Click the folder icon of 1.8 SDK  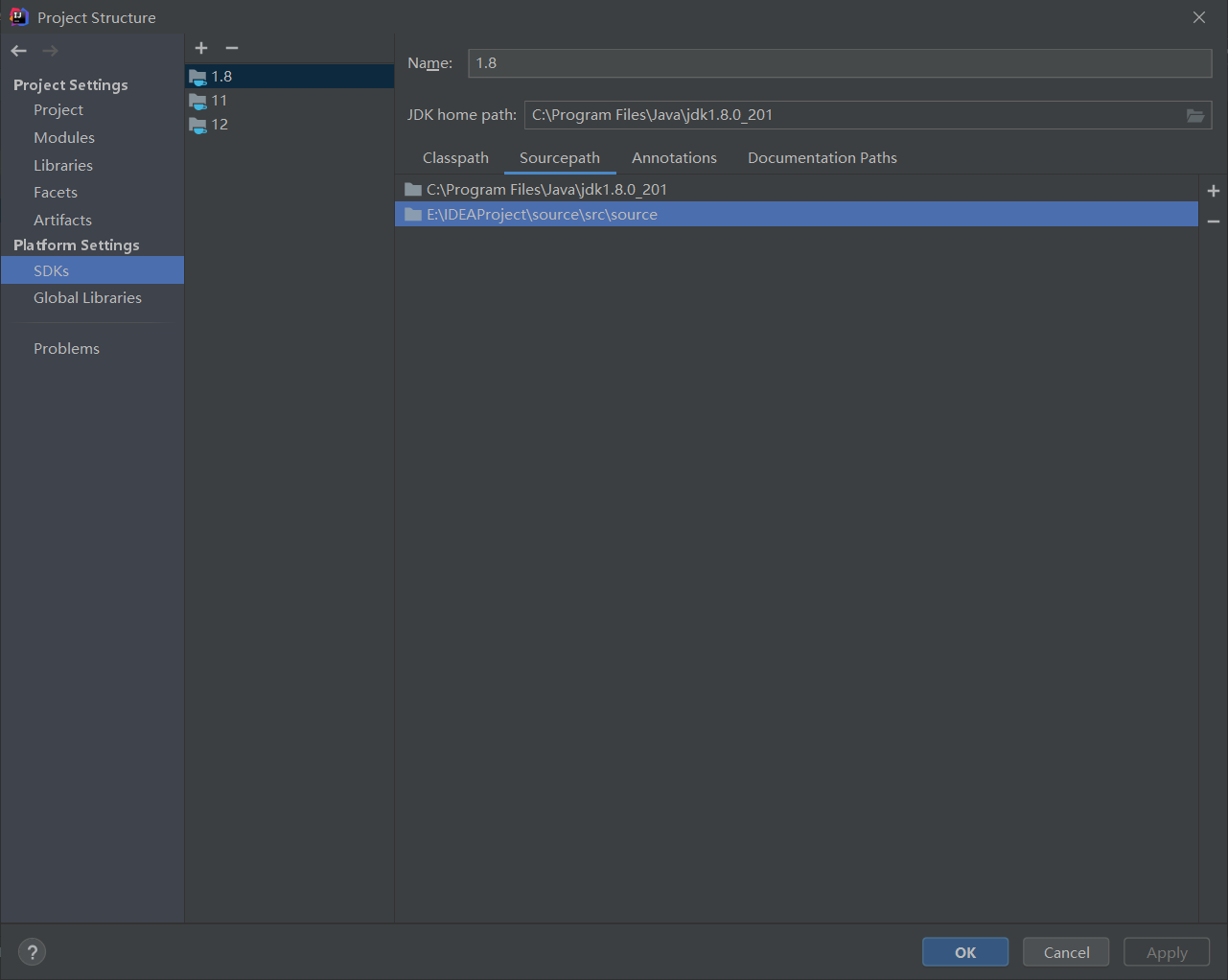pos(198,77)
